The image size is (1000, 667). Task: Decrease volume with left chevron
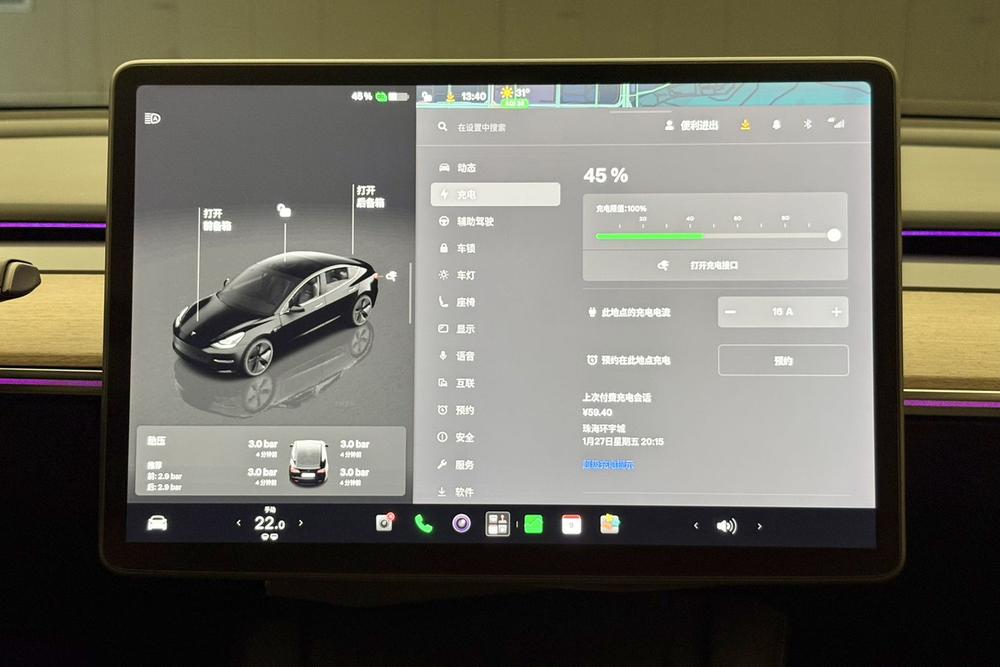pos(696,525)
